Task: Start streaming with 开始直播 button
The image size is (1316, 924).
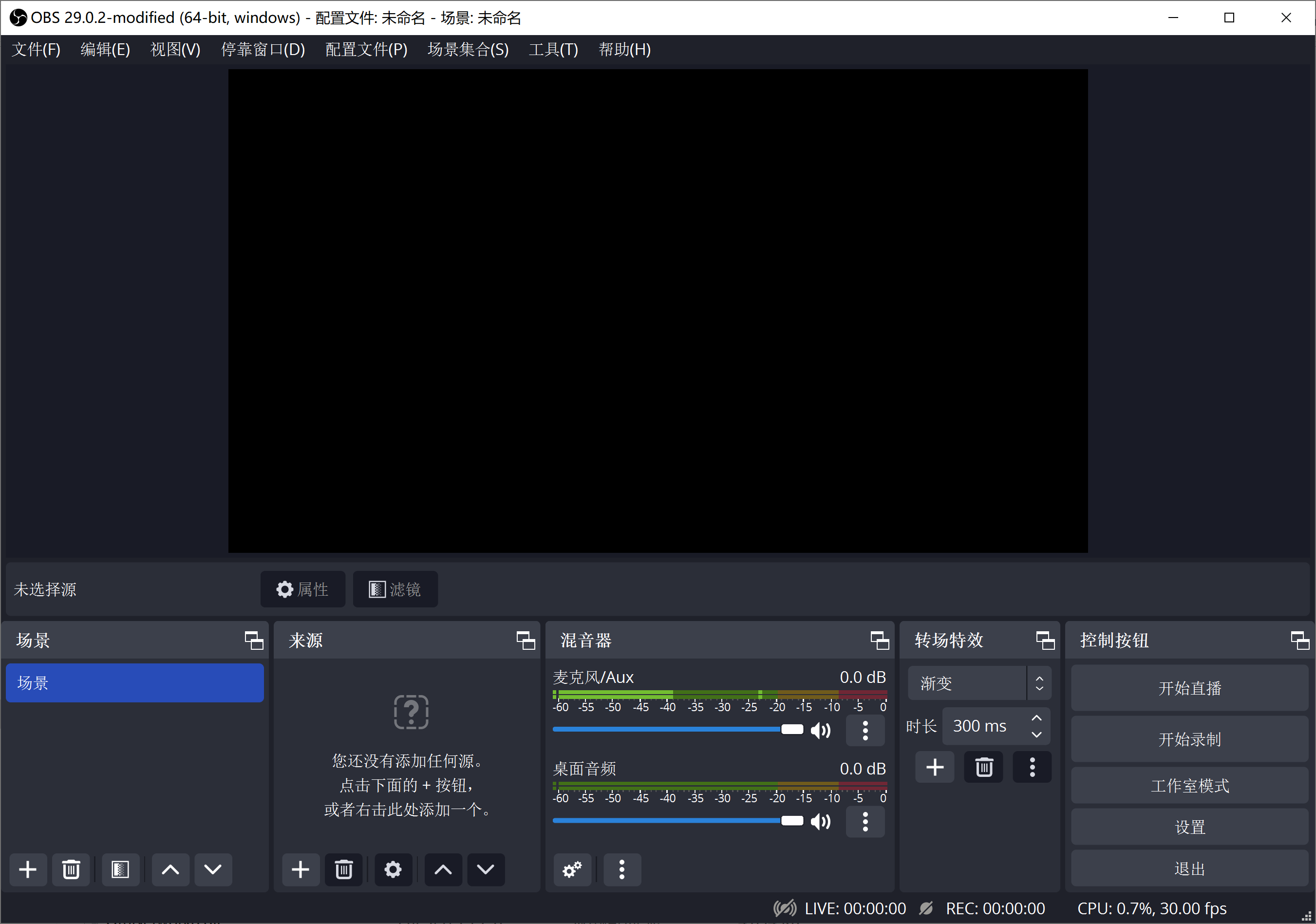Action: (1189, 688)
